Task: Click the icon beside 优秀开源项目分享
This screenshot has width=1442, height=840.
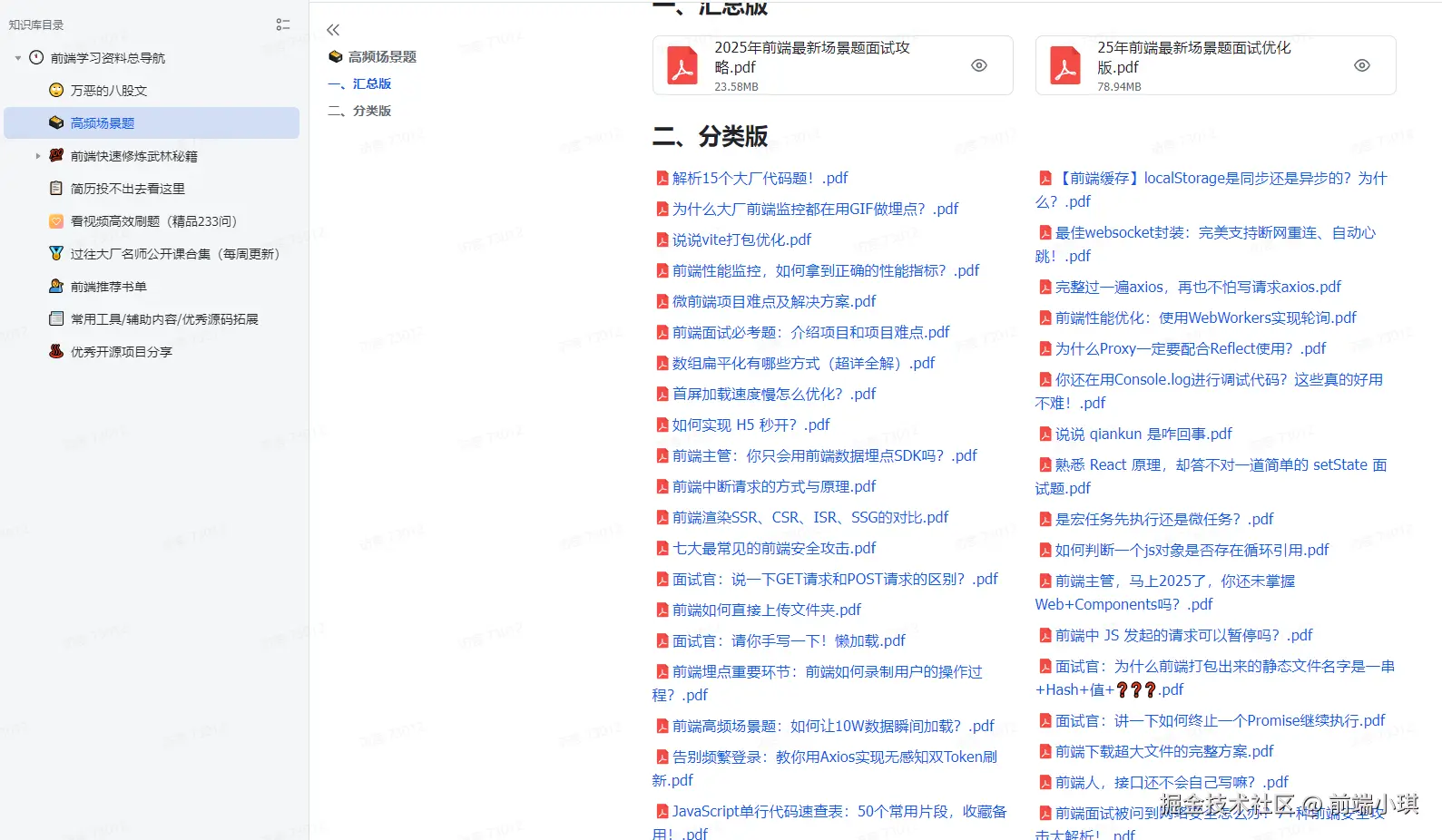Action: pos(56,351)
